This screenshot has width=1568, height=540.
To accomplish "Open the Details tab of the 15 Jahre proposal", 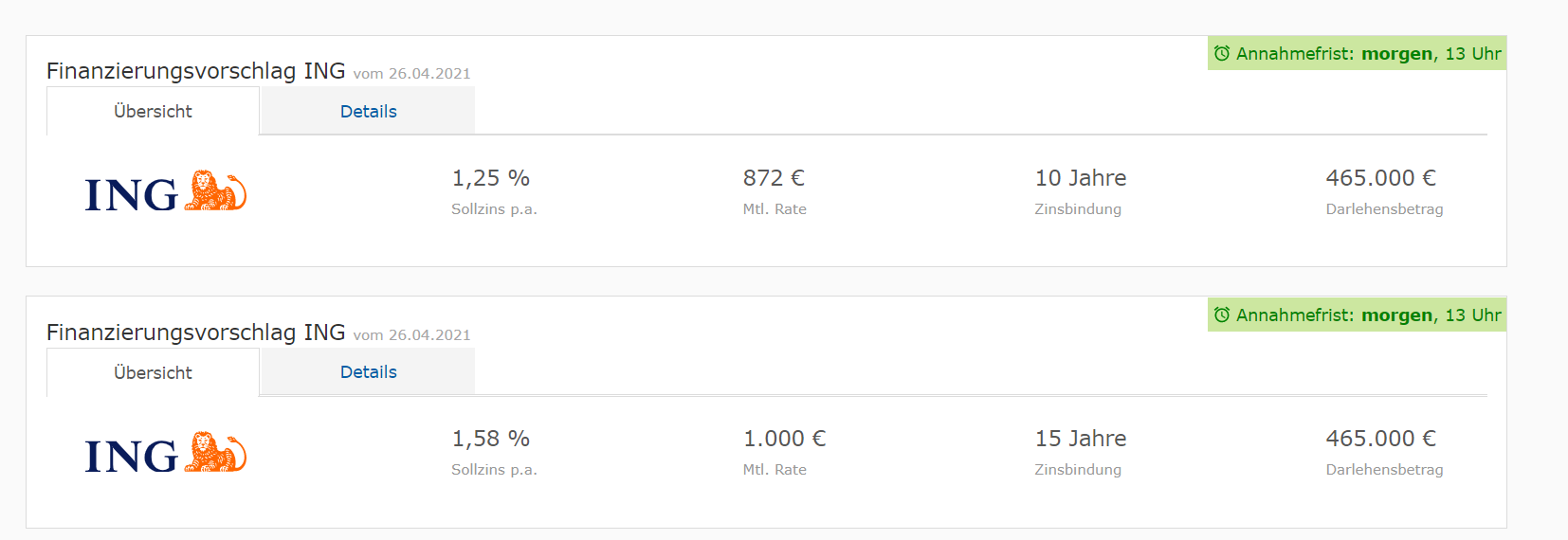I will (x=368, y=372).
